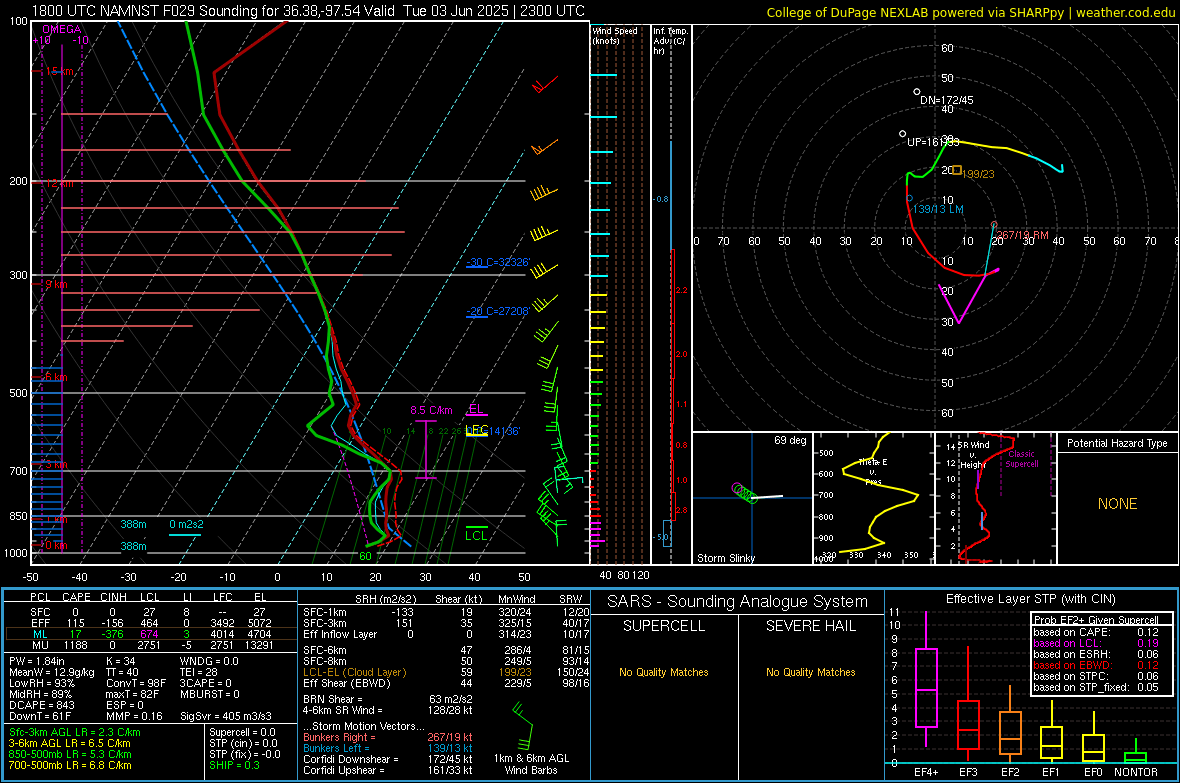This screenshot has height=783, width=1180.
Task: Click the Corfidi upshear UP circle marker
Action: pos(903,134)
